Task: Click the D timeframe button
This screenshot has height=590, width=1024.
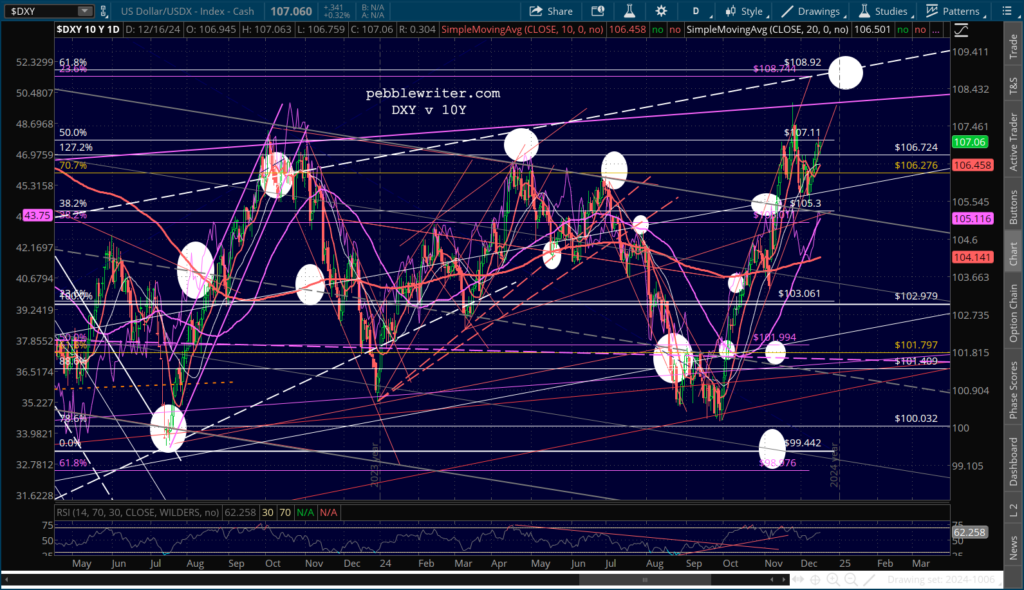Action: pos(695,11)
